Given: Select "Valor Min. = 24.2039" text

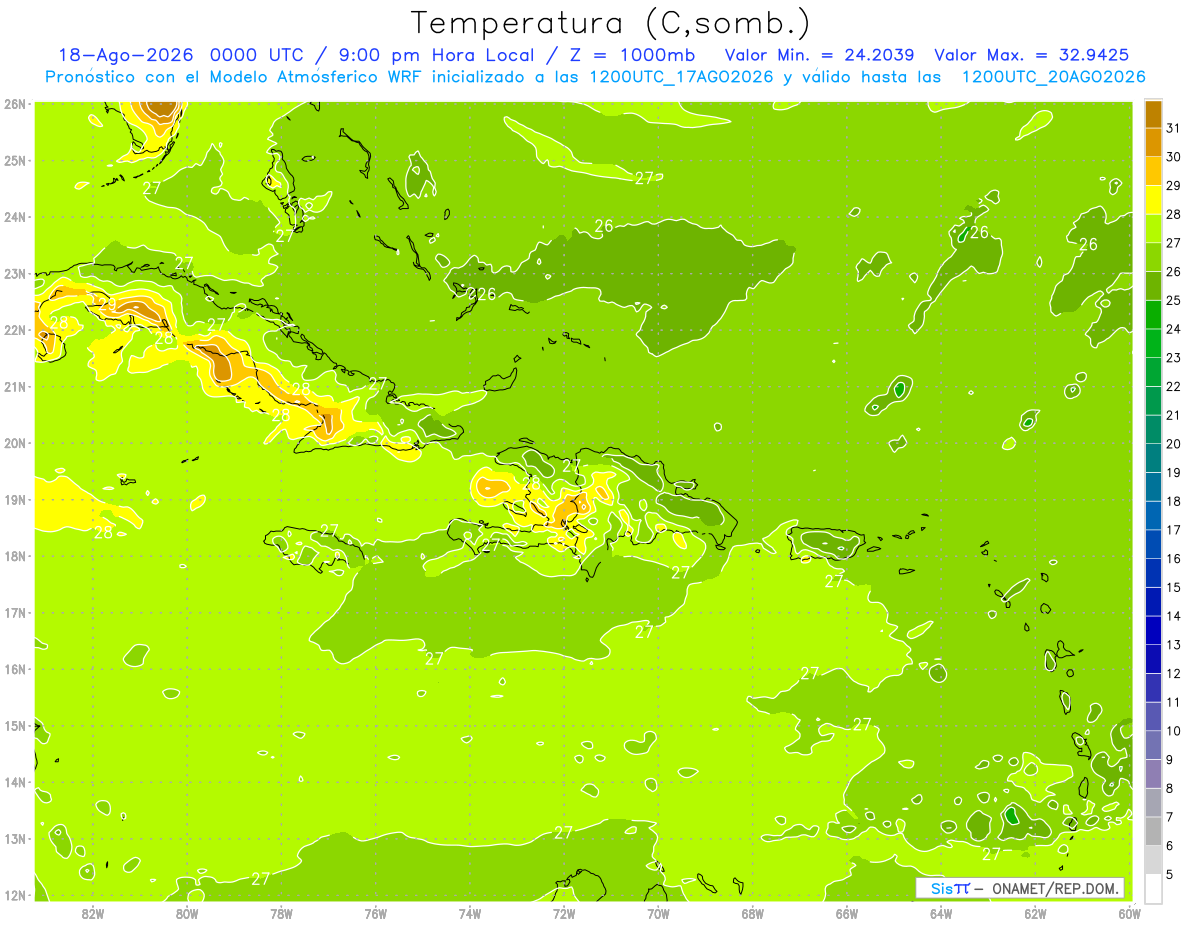Looking at the screenshot, I should click(819, 55).
